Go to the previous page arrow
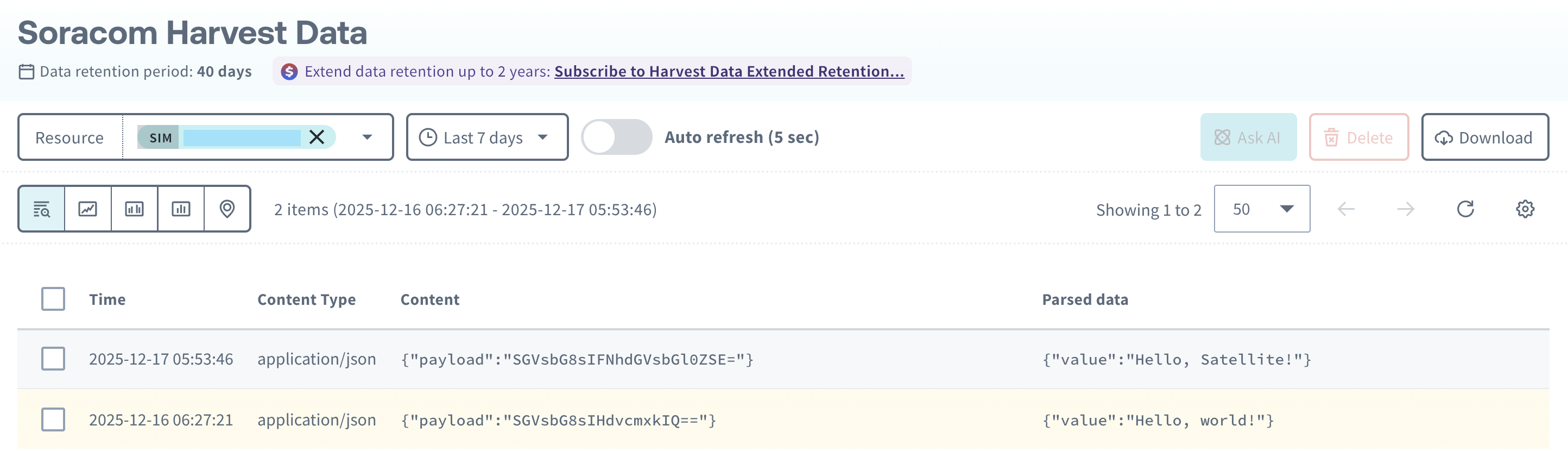The width and height of the screenshot is (1568, 451). pos(1346,209)
